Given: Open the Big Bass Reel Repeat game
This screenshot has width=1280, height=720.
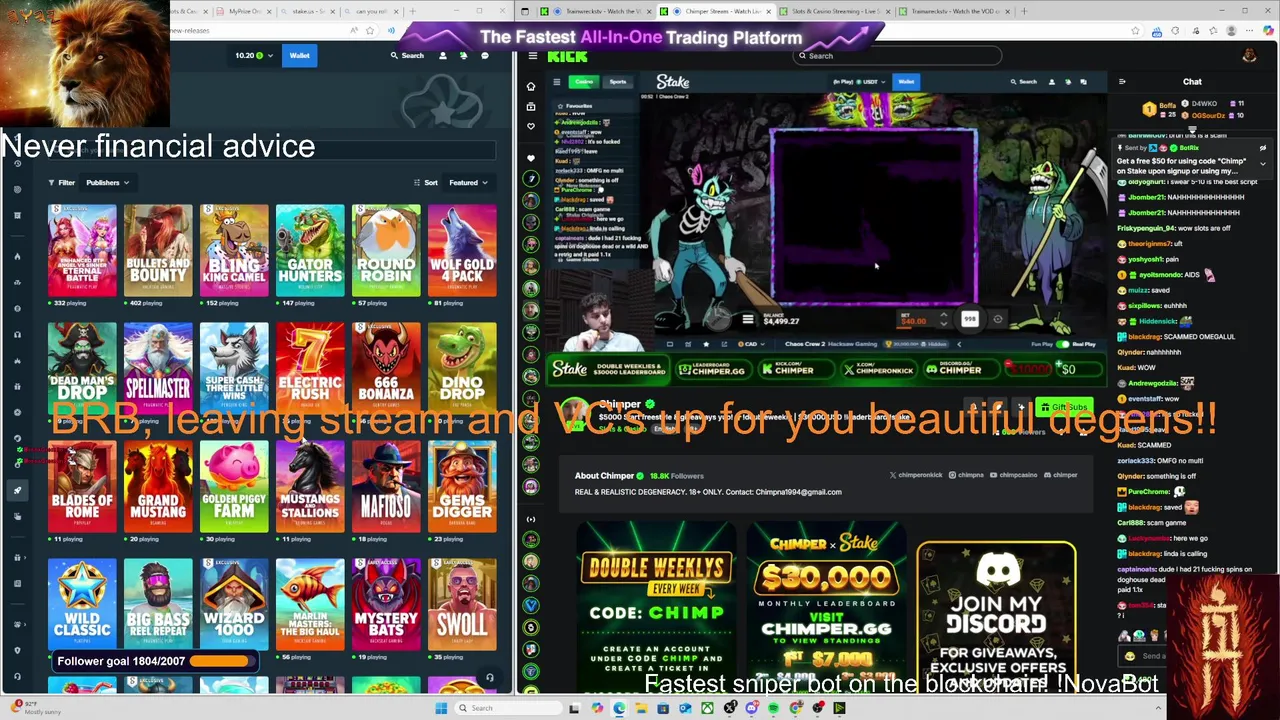Looking at the screenshot, I should tap(158, 605).
